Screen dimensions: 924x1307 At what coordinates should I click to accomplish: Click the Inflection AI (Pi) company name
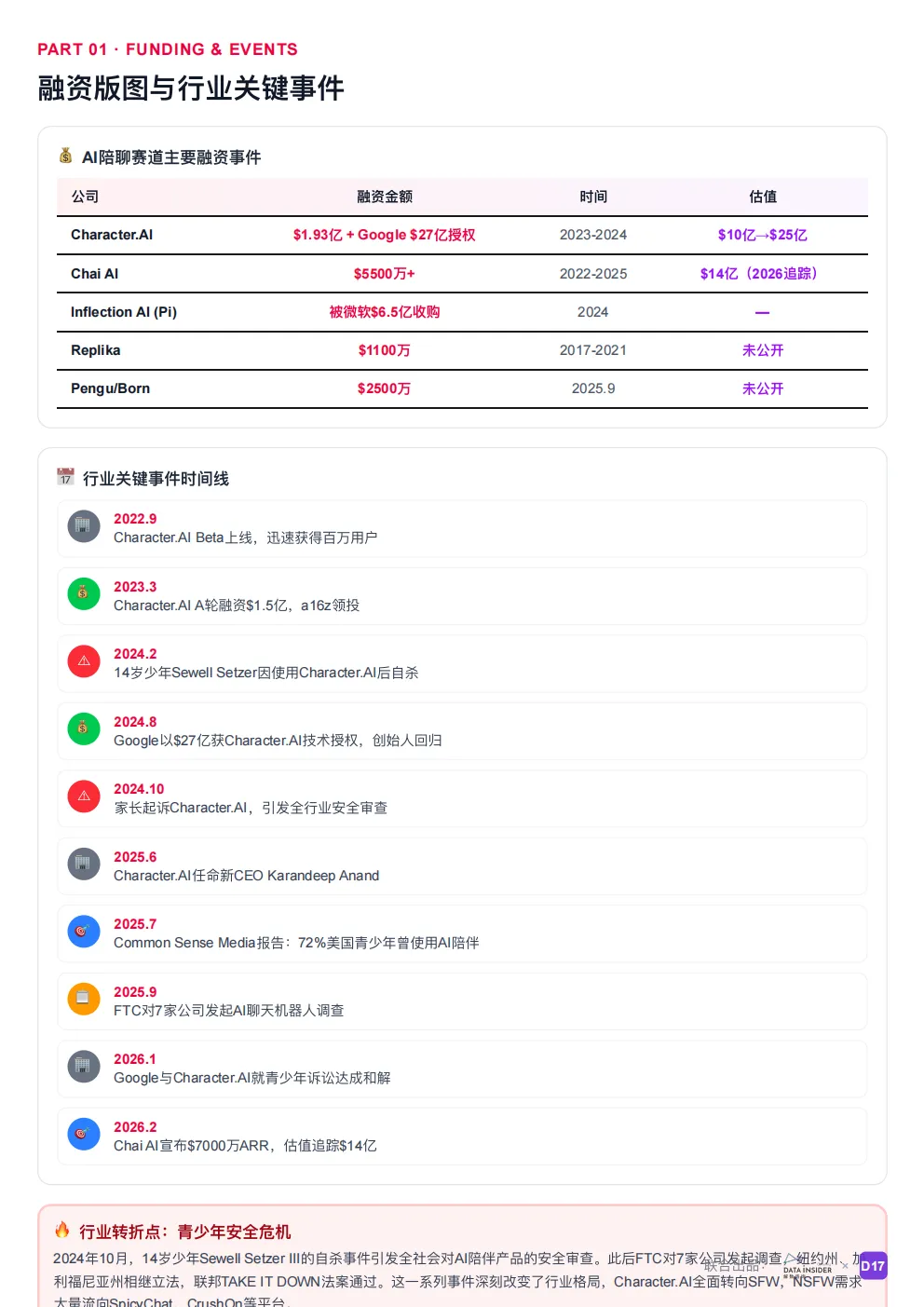(124, 312)
